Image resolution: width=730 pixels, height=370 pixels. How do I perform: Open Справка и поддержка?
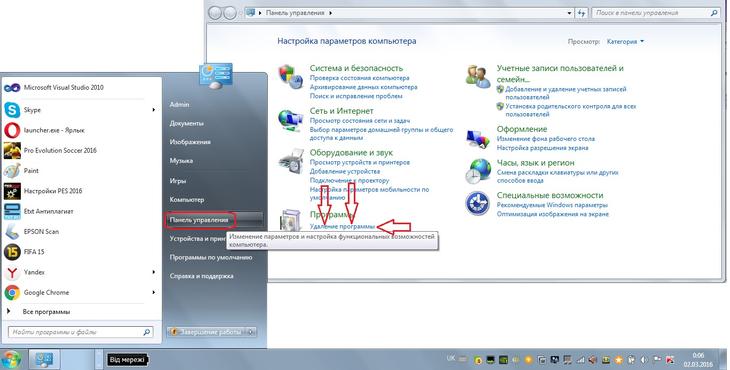(202, 276)
